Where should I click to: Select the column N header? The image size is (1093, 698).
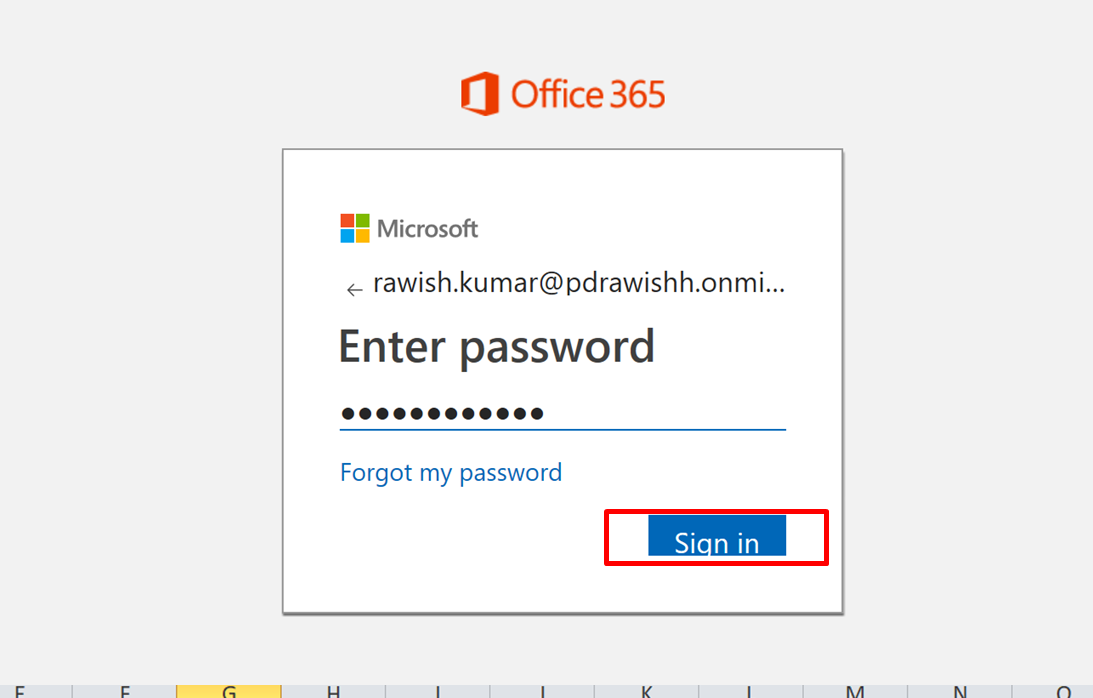pyautogui.click(x=959, y=691)
